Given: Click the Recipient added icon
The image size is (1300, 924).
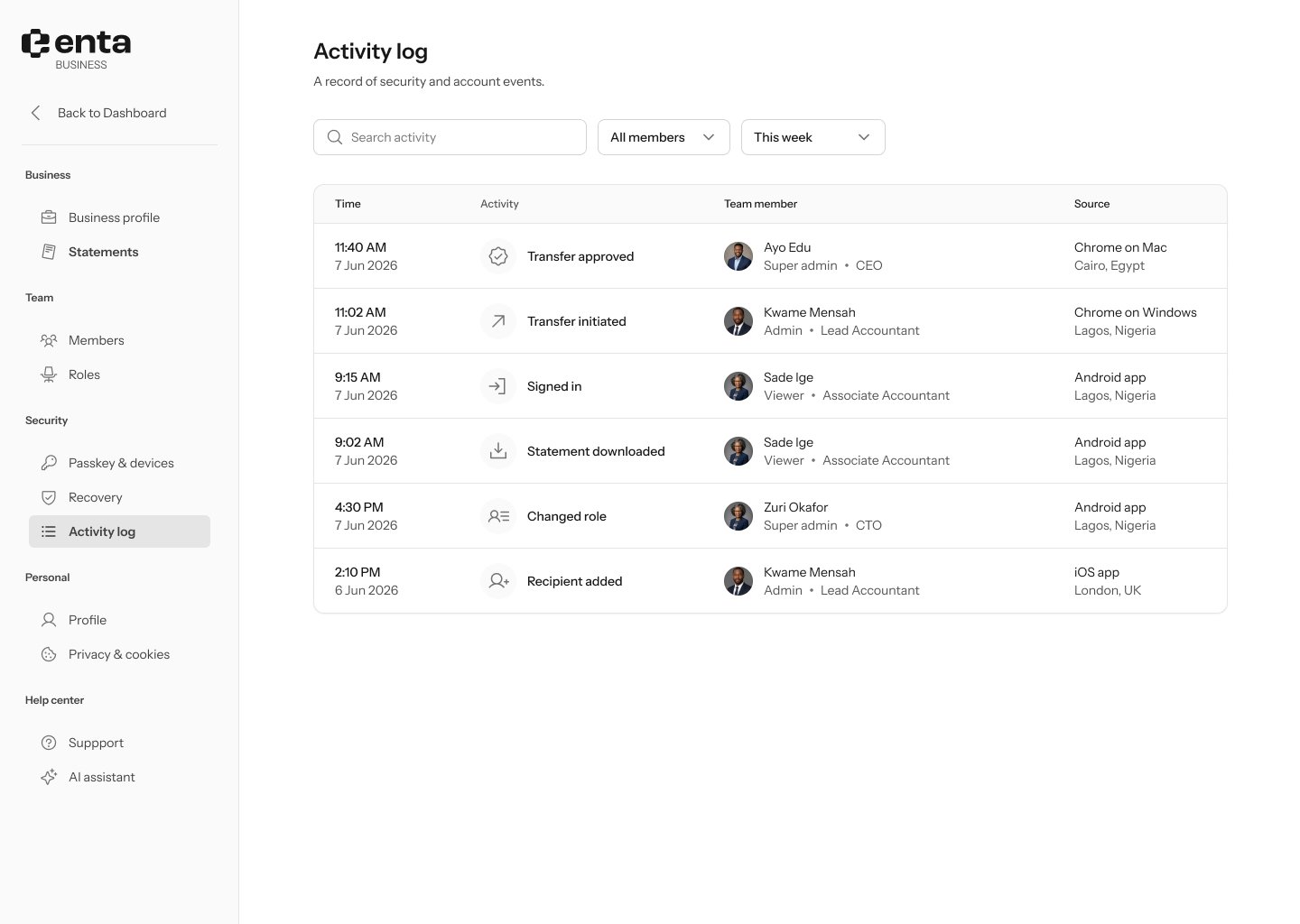Looking at the screenshot, I should coord(498,581).
